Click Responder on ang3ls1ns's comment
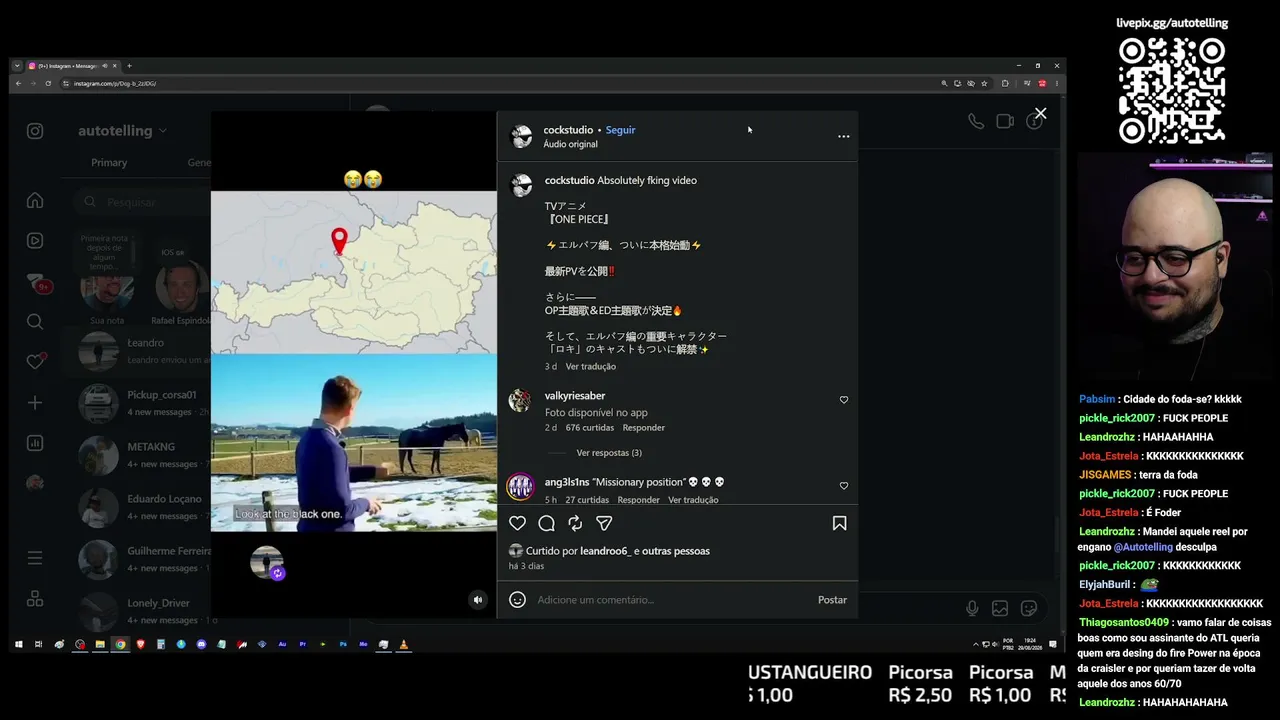 tap(638, 500)
